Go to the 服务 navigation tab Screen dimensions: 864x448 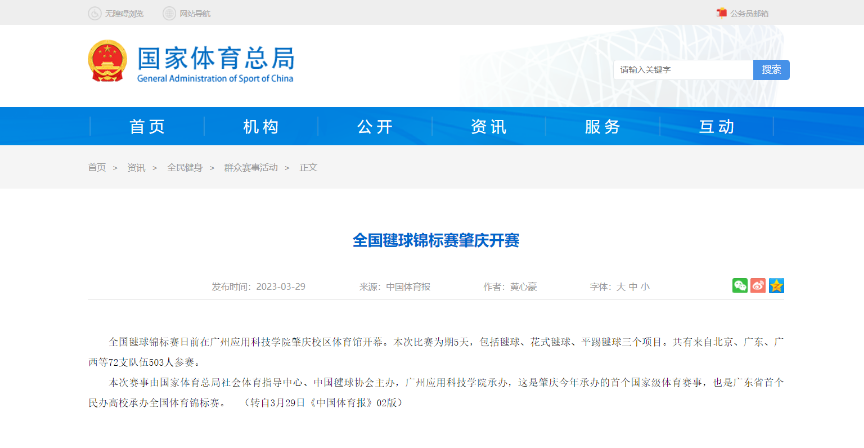[x=603, y=127]
